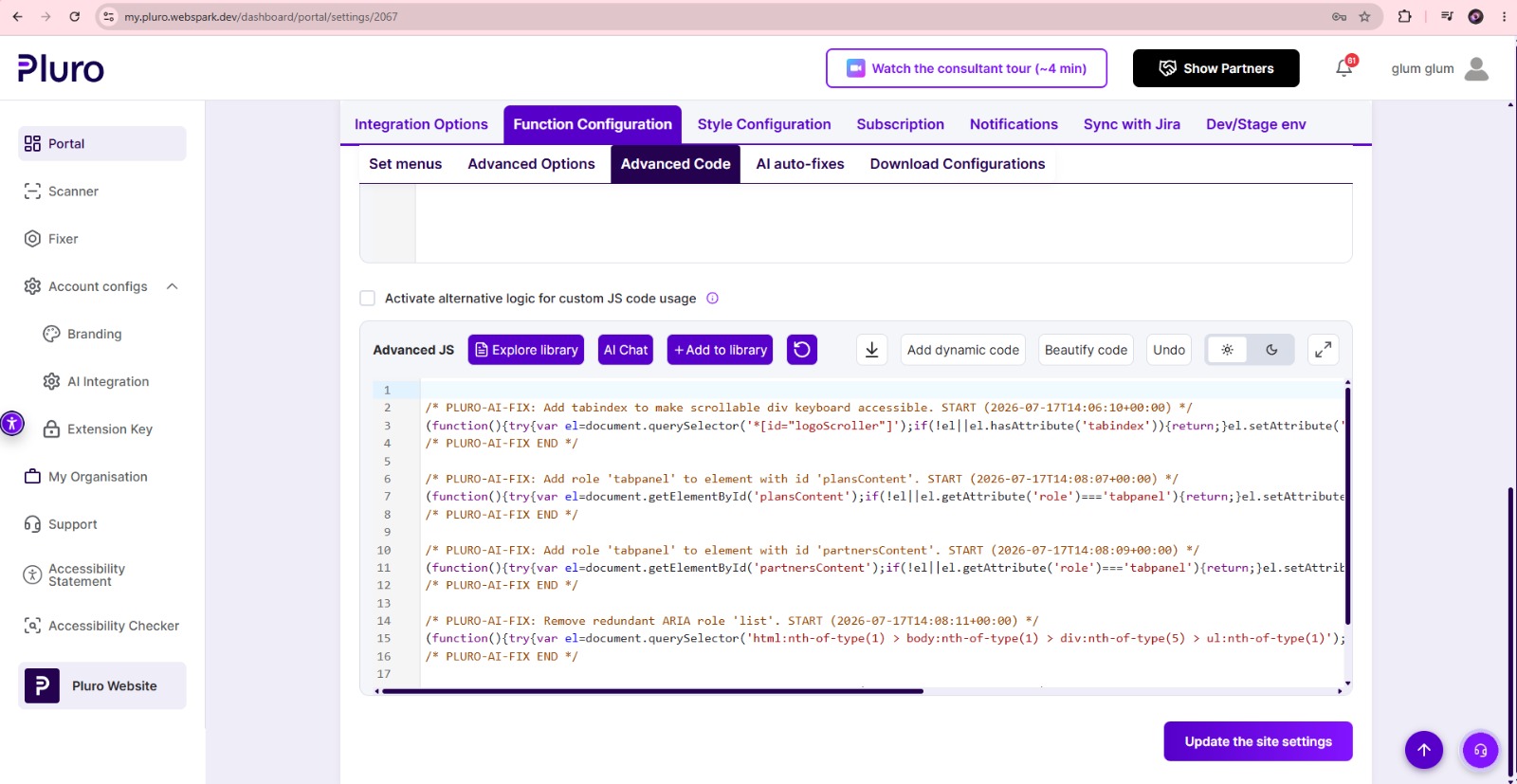Click the Accessibility Statement icon
1517x784 pixels.
point(32,574)
